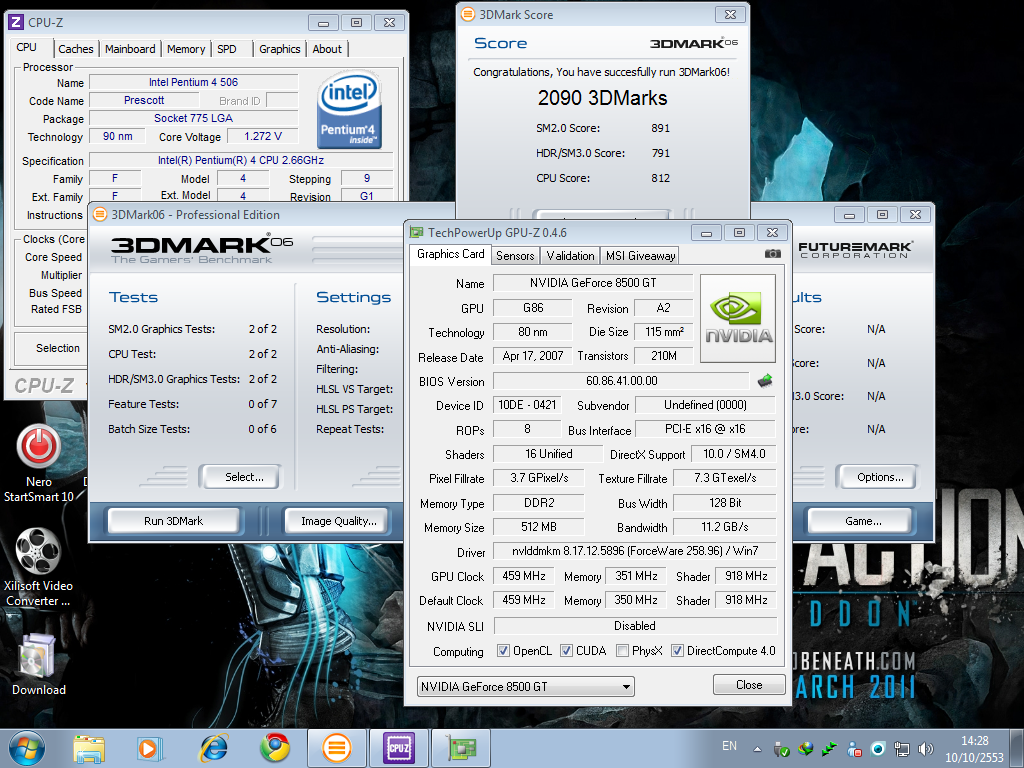Click the Intel Pentium 4 logo in CPU-Z
Viewport: 1024px width, 768px height.
[349, 109]
